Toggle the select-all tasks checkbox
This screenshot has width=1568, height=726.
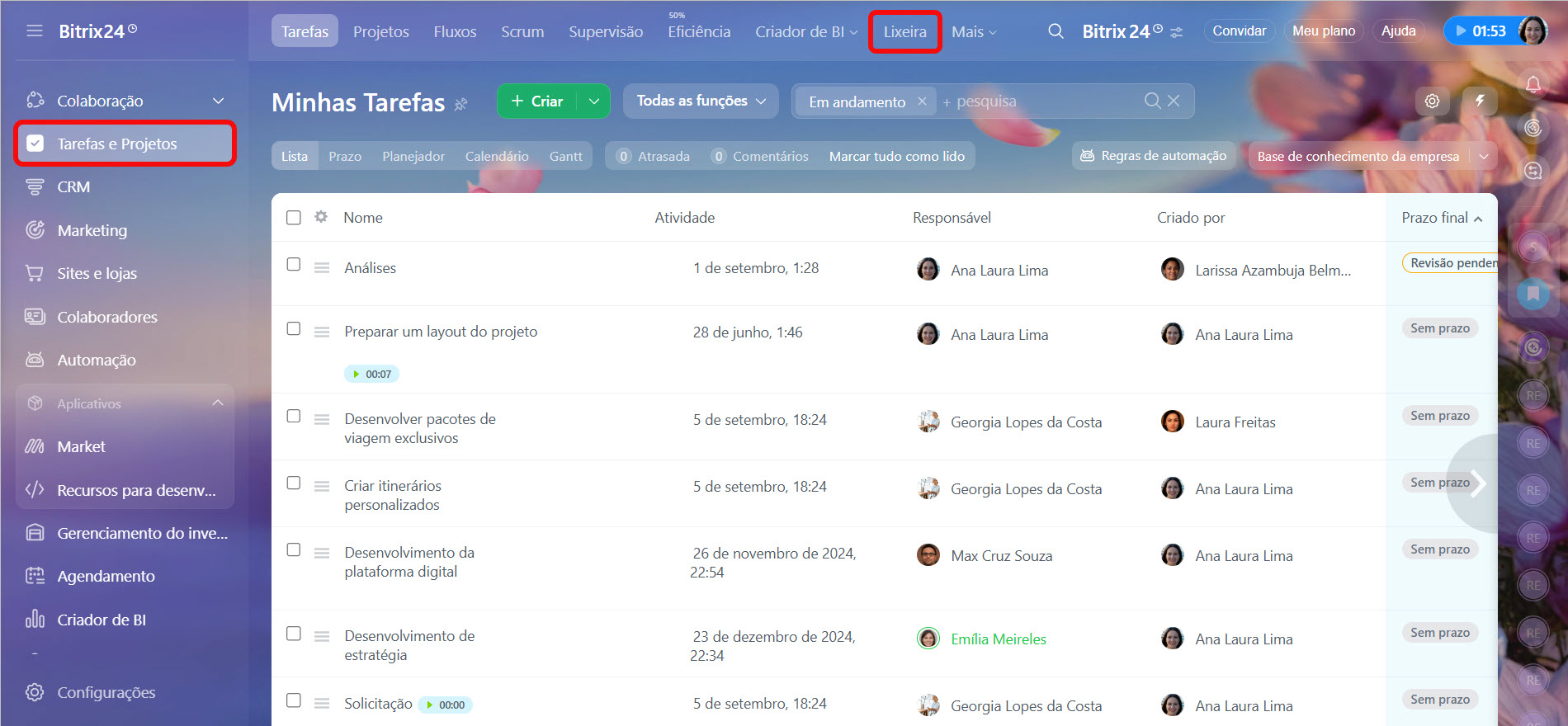(294, 218)
